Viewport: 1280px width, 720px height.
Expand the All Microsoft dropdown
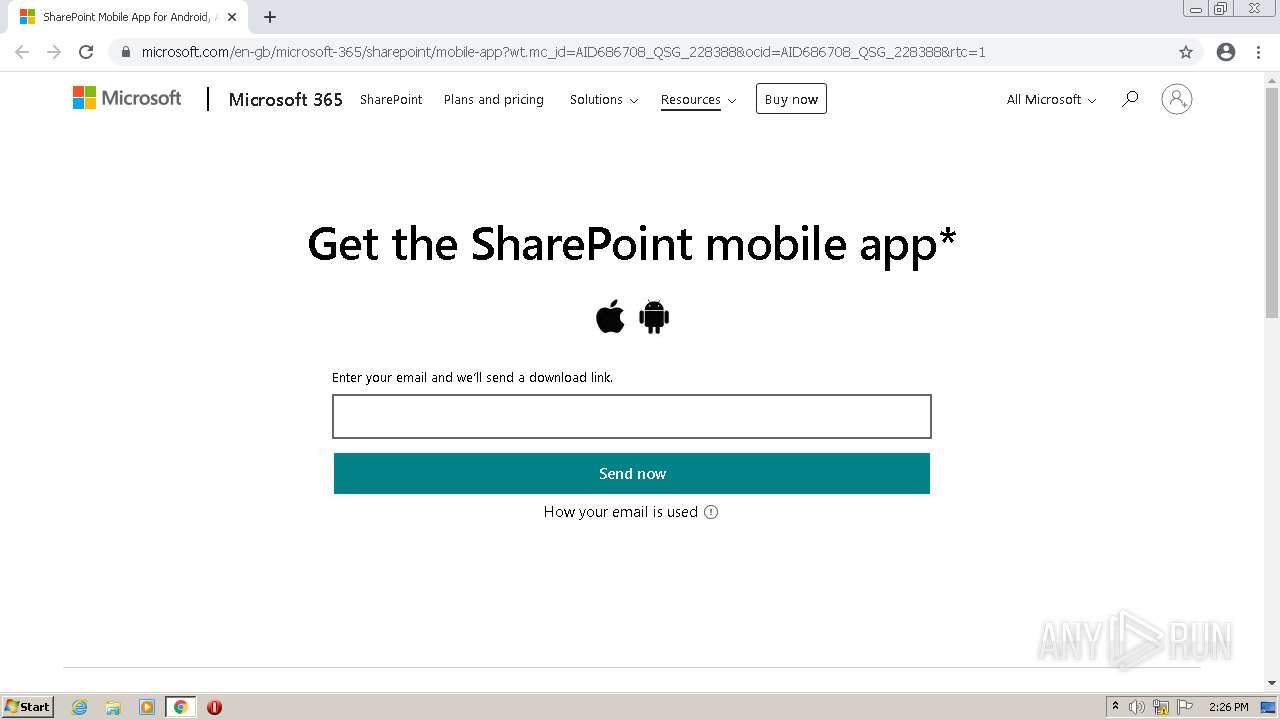(x=1051, y=99)
